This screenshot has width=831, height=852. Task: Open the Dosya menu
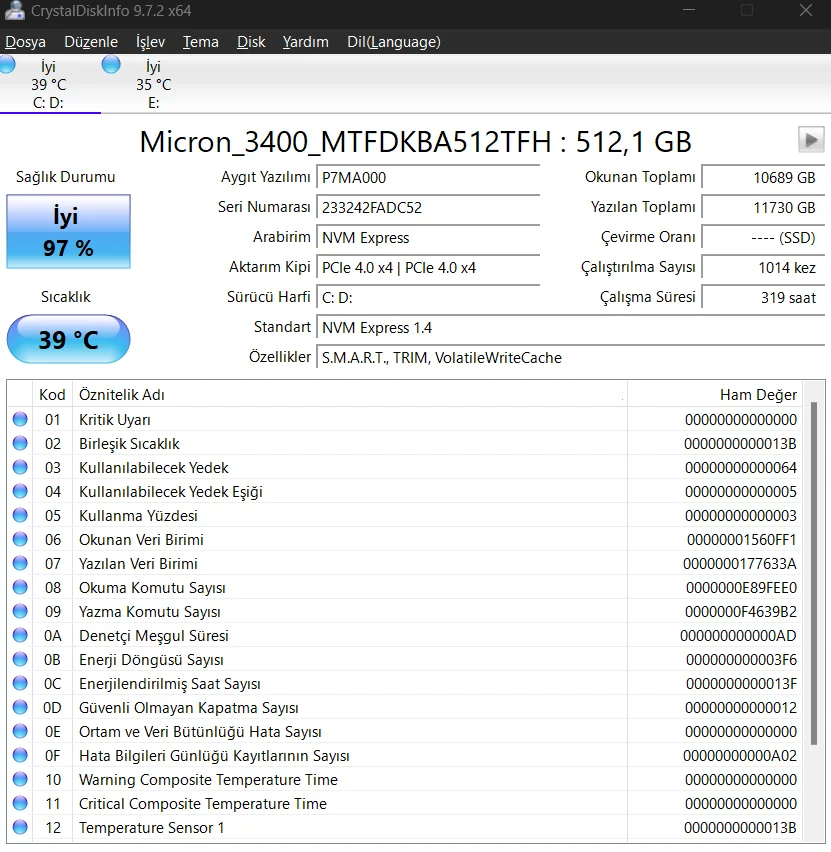[x=25, y=42]
